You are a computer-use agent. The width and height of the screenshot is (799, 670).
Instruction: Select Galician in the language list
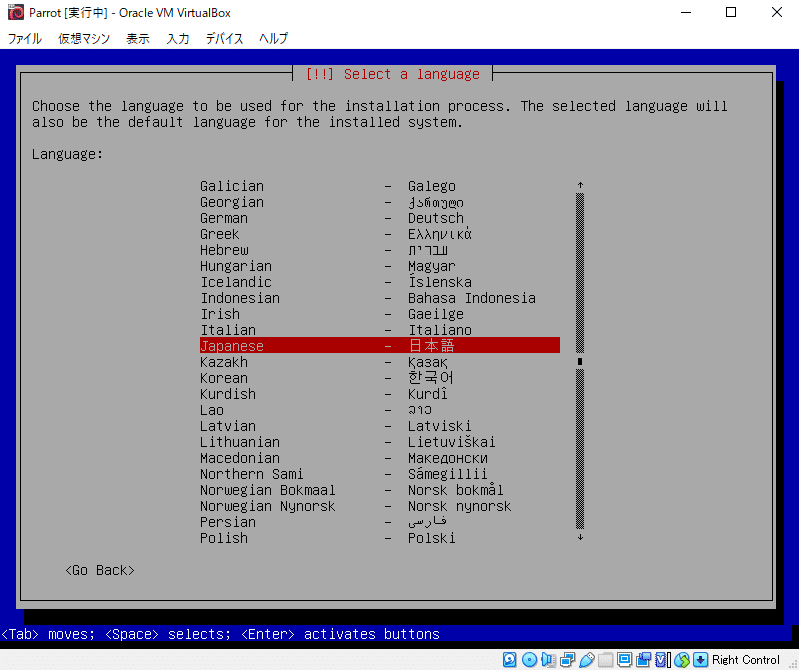pos(380,186)
